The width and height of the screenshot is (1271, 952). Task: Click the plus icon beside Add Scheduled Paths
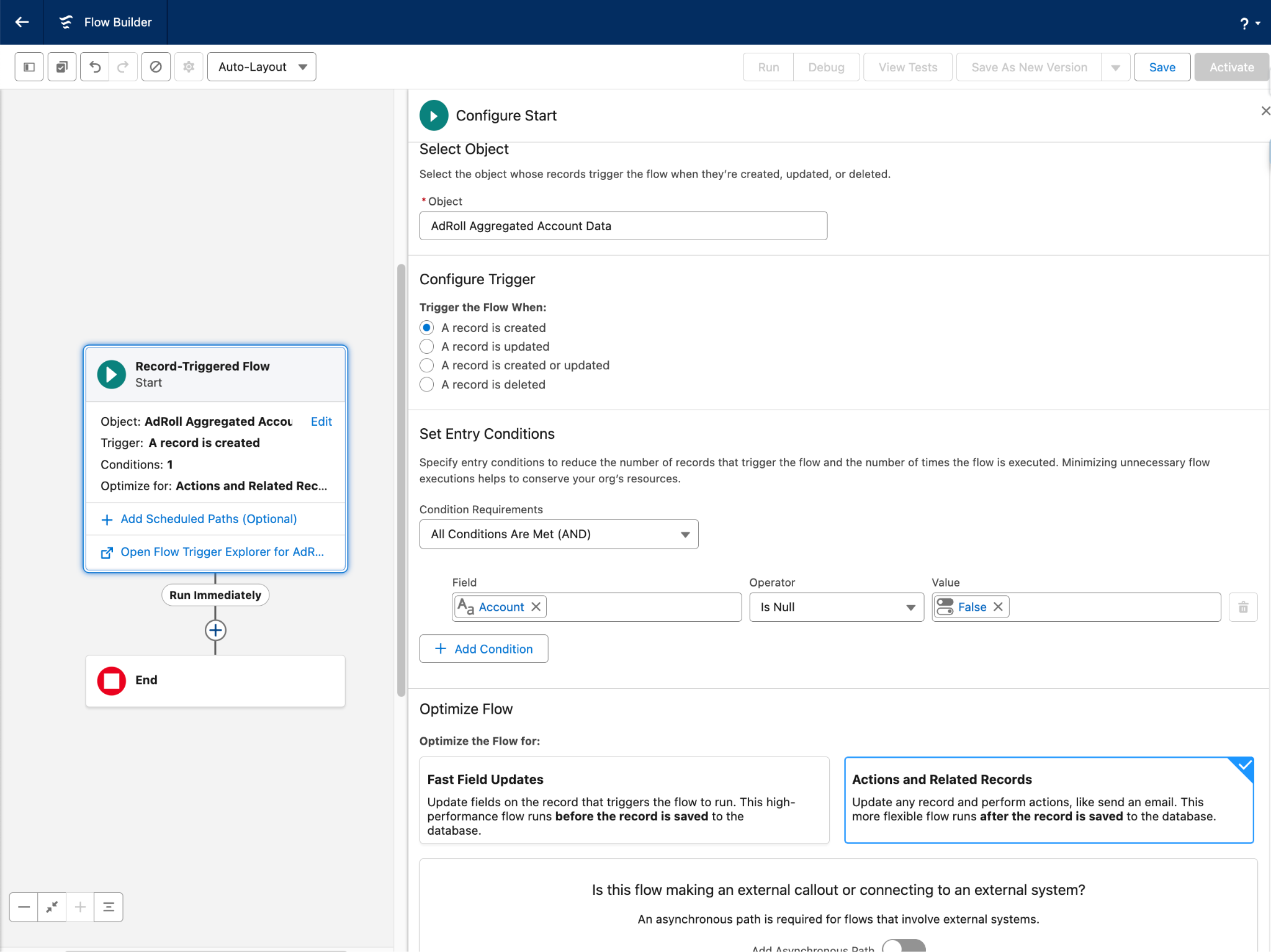pos(107,519)
